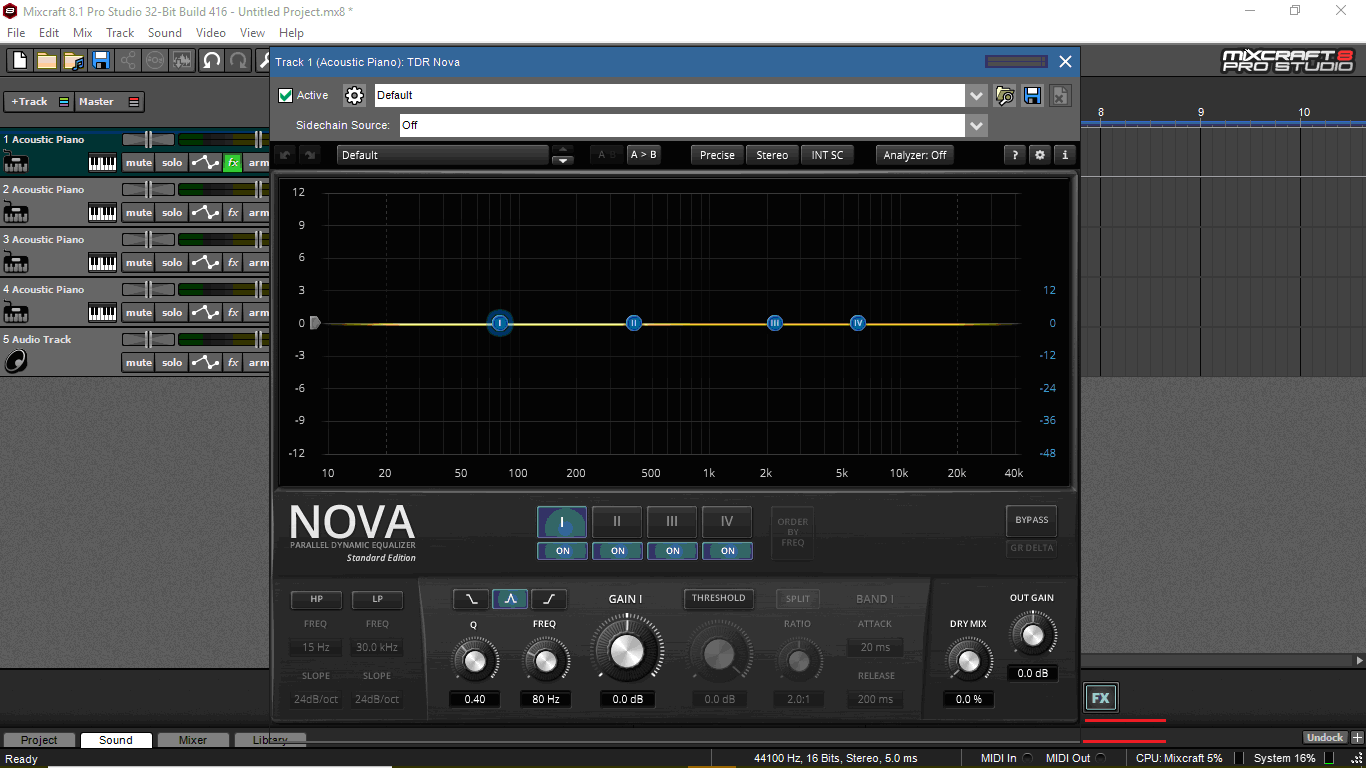
Task: Step to next Nova preset arrow
Action: tap(563, 160)
